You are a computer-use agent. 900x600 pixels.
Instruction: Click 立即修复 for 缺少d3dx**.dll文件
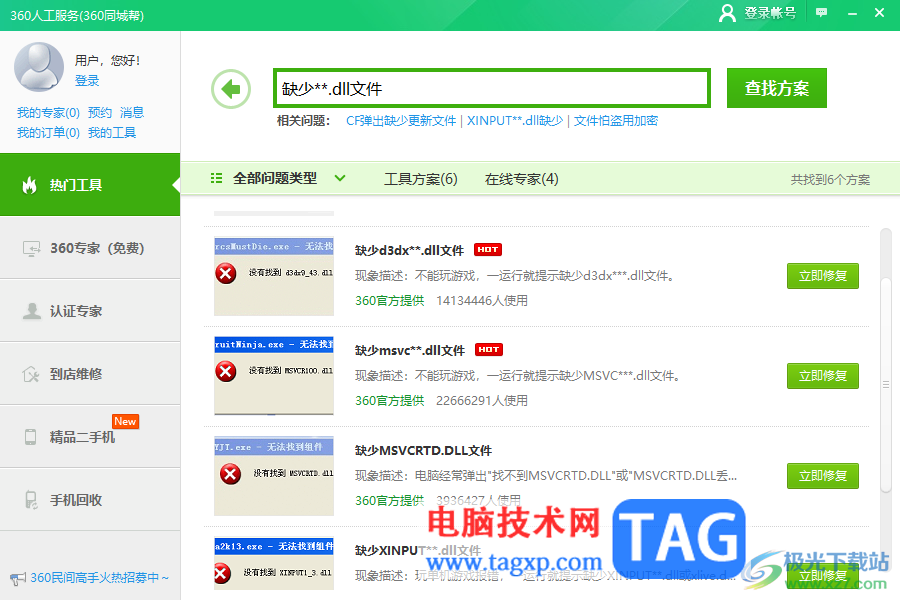pyautogui.click(x=822, y=276)
